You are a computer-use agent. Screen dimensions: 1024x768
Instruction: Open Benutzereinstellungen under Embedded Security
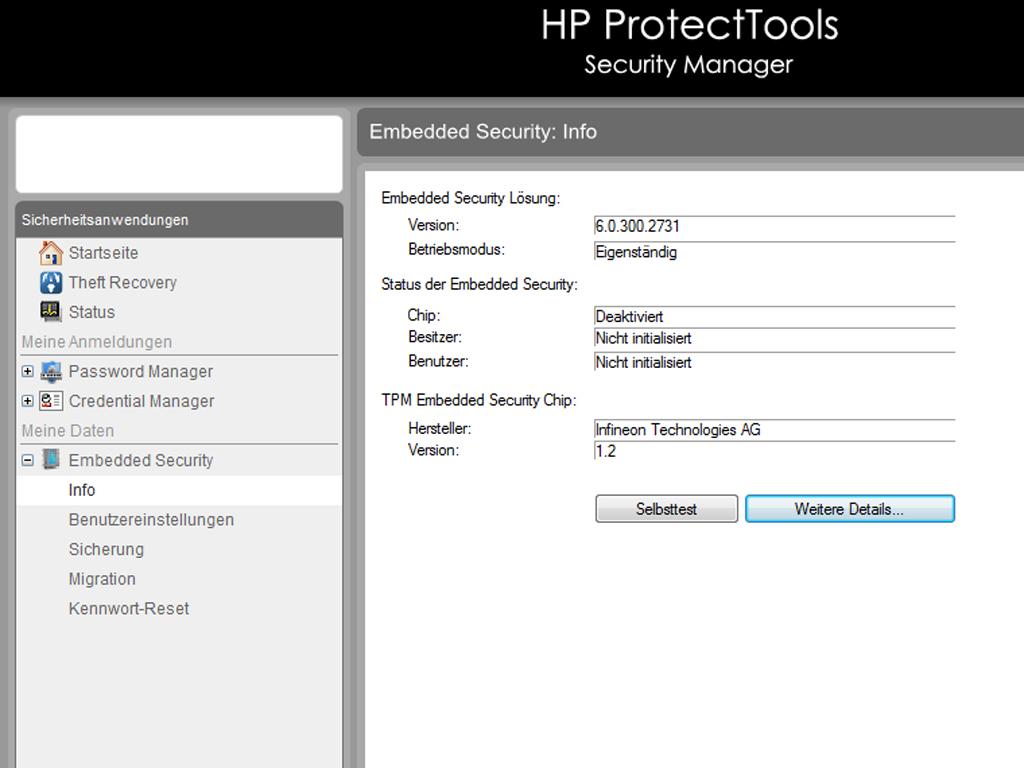click(151, 520)
